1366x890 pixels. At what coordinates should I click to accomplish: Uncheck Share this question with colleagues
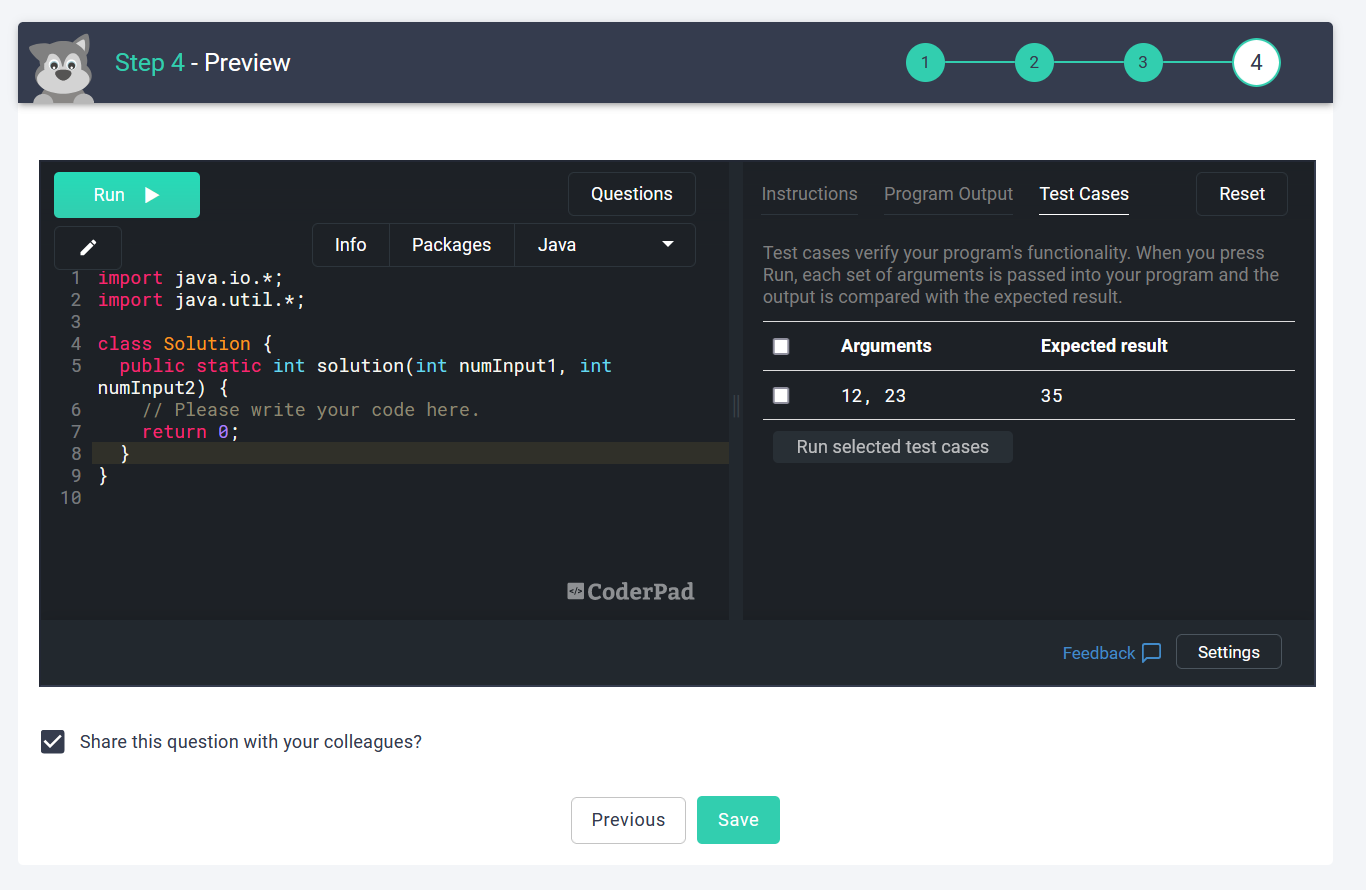point(53,742)
